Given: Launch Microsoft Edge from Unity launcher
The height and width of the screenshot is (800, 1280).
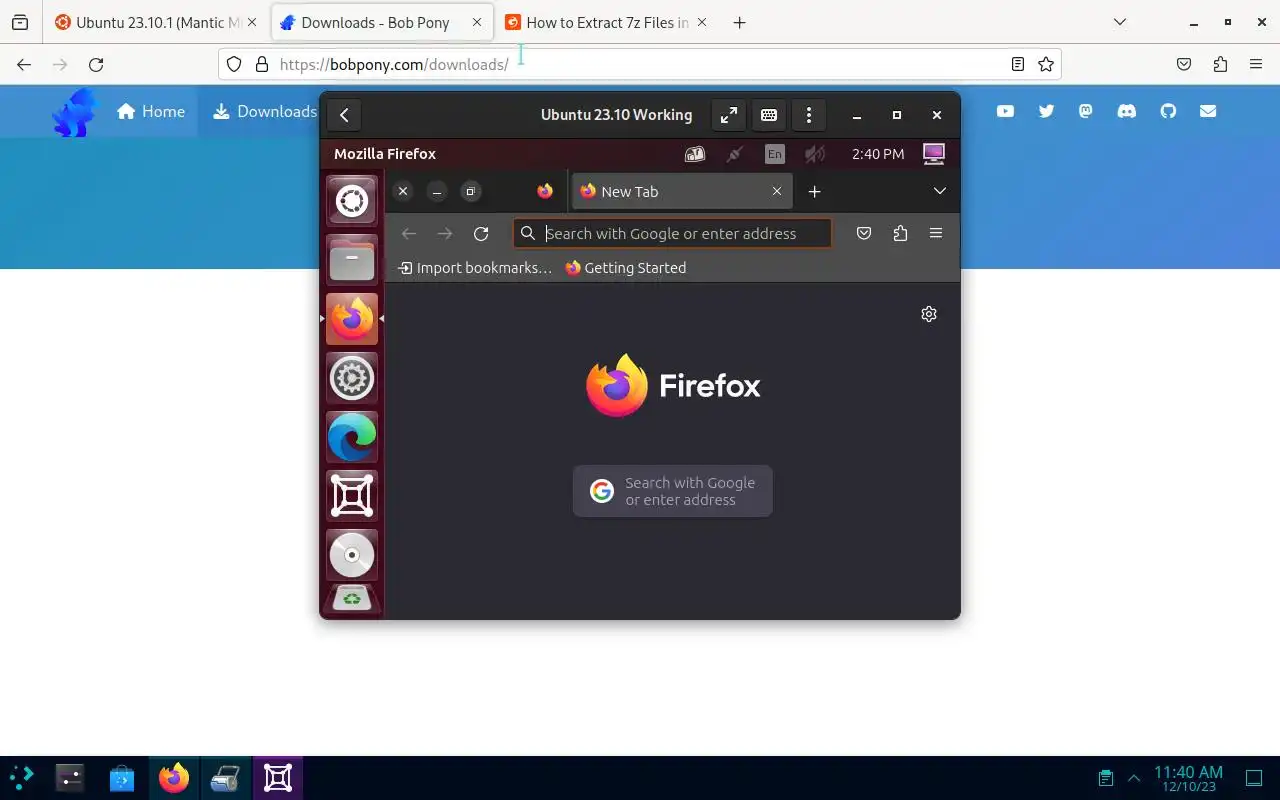Looking at the screenshot, I should tap(352, 437).
